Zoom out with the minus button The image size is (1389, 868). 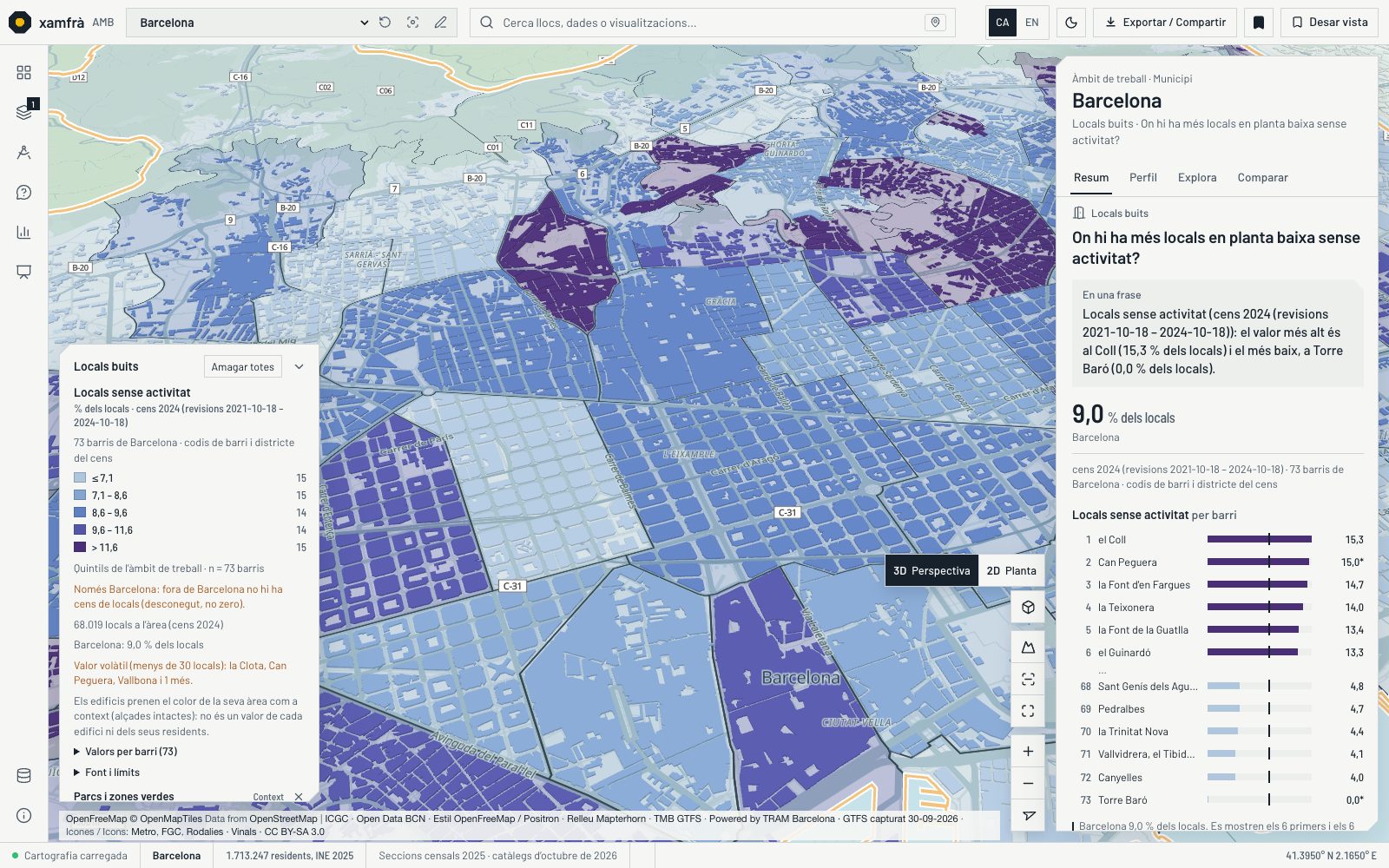tap(1028, 783)
